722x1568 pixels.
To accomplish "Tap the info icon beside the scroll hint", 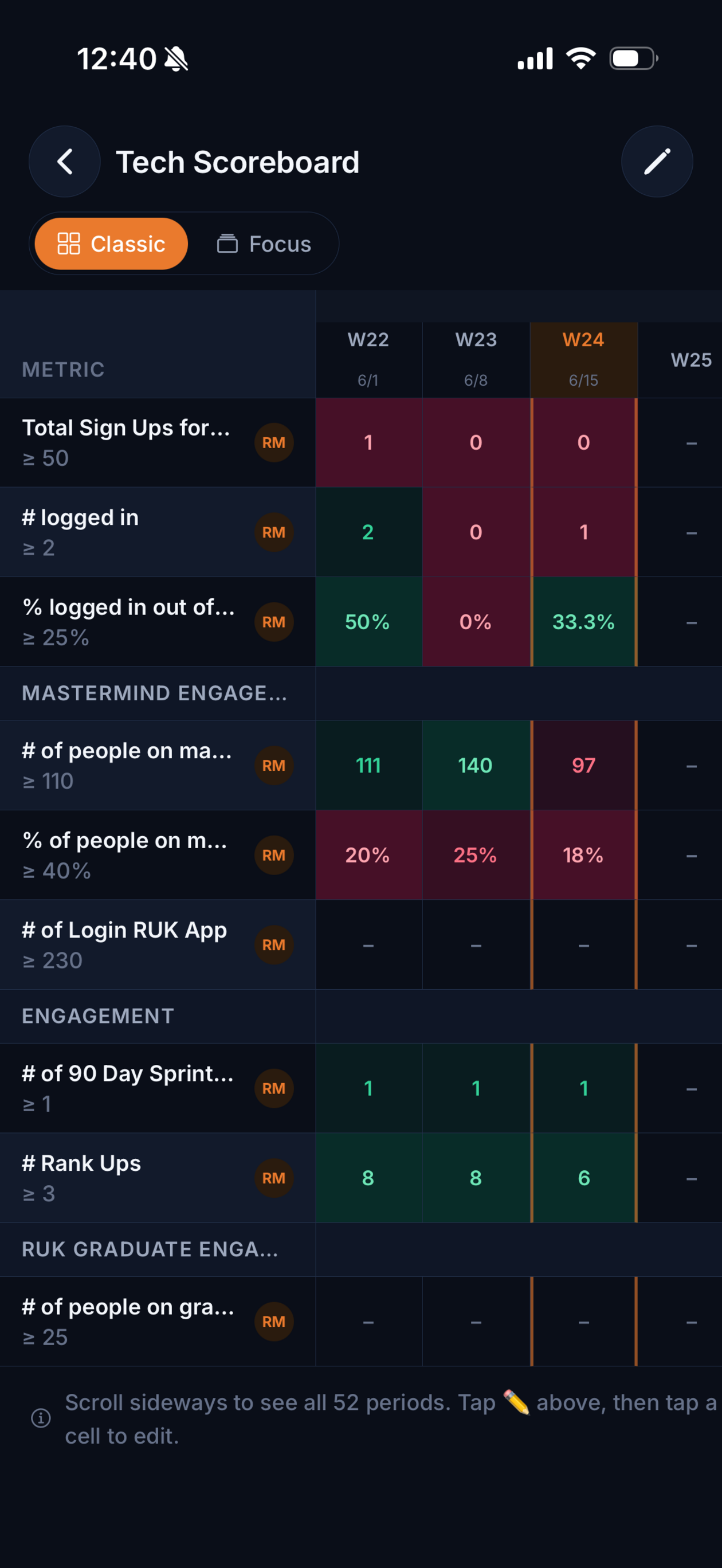I will click(x=41, y=1418).
